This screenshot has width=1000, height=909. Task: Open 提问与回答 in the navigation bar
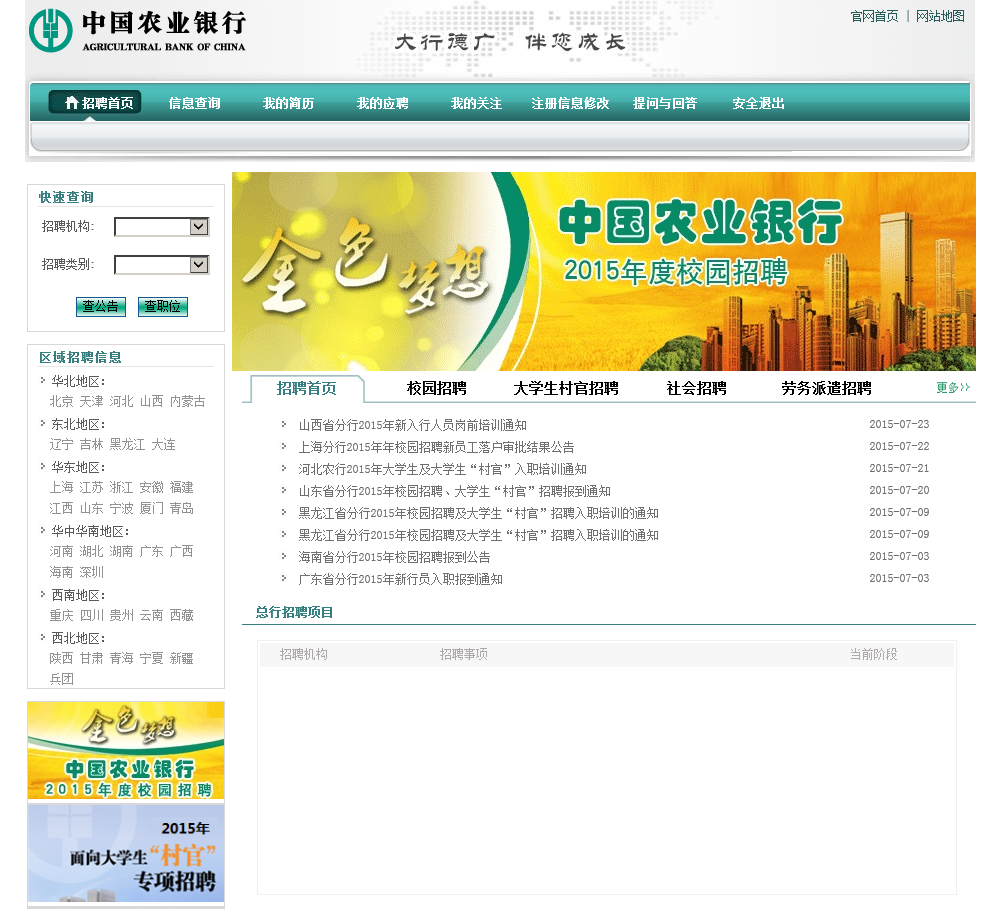(x=665, y=103)
